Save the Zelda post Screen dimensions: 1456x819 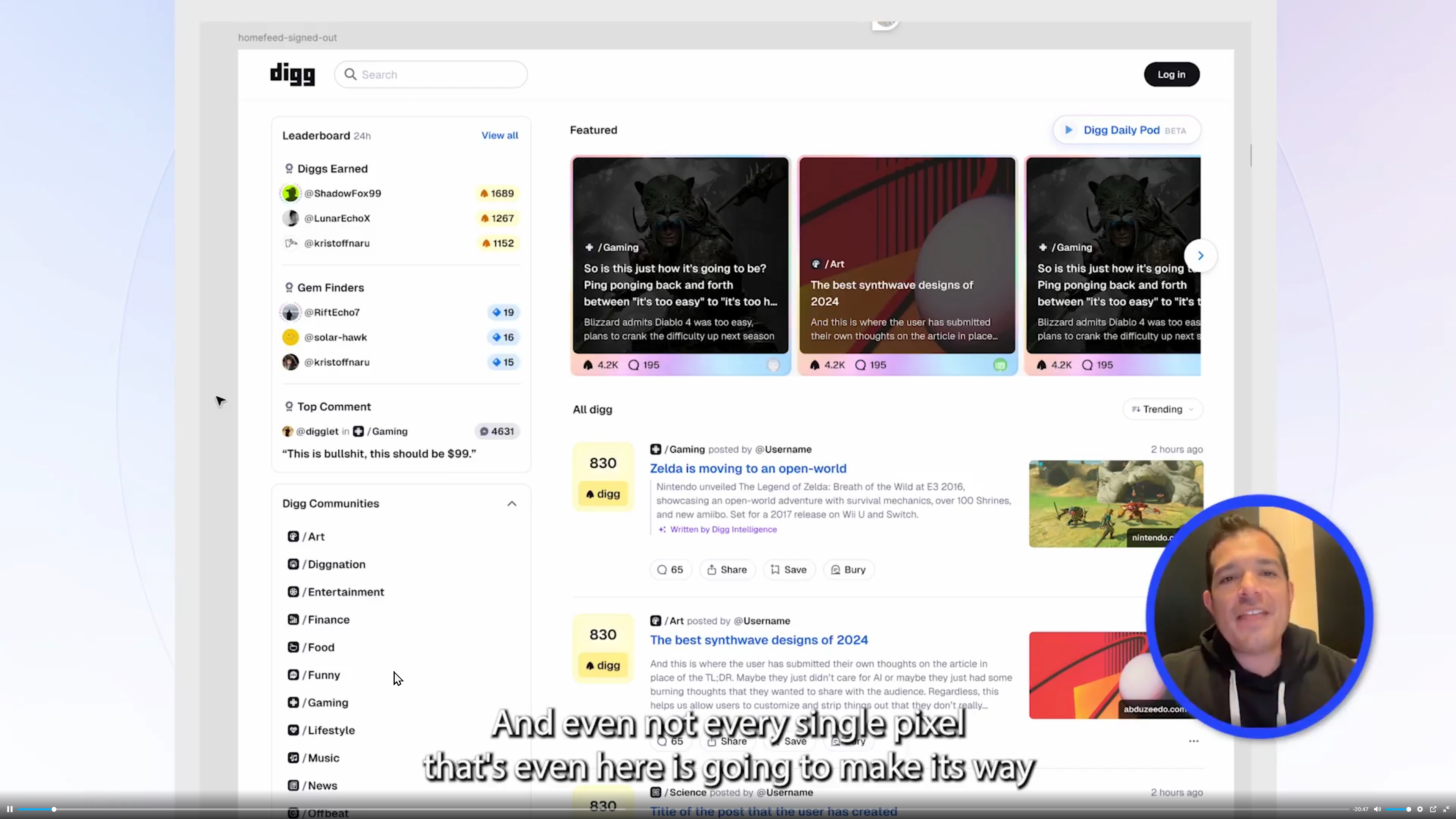point(789,570)
